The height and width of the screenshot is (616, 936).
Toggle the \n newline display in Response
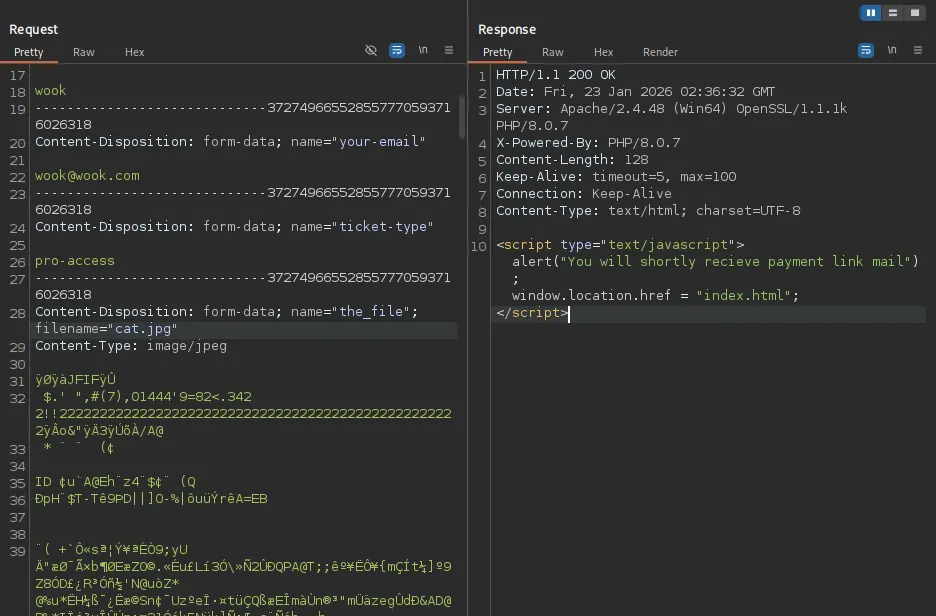point(892,50)
